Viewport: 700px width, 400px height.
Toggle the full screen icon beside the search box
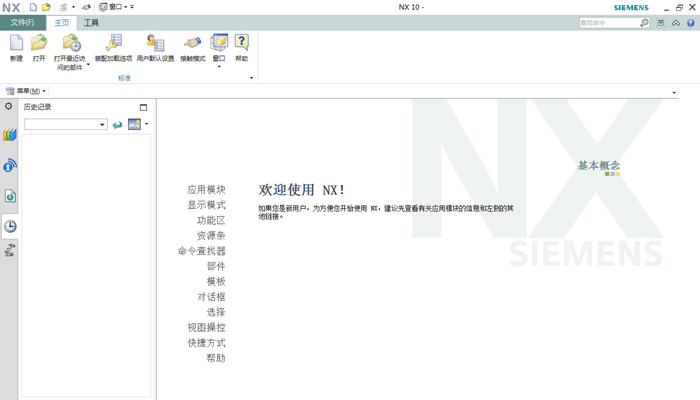pyautogui.click(x=661, y=23)
